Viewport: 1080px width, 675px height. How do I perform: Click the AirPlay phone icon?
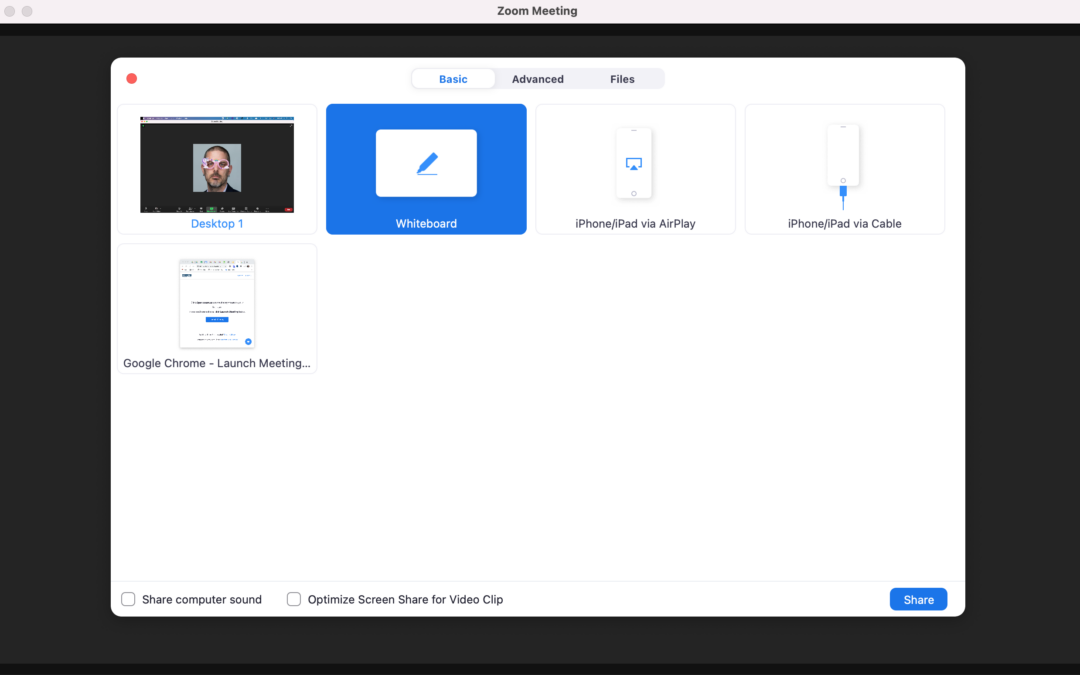pyautogui.click(x=634, y=163)
